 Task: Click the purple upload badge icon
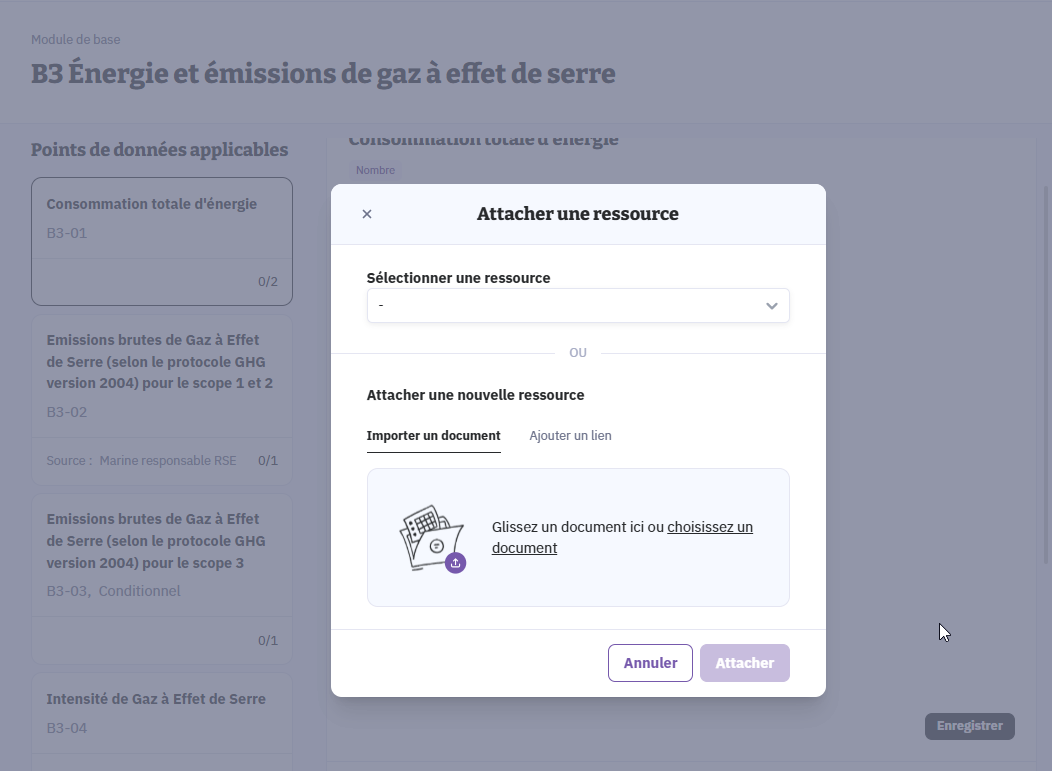[x=455, y=563]
